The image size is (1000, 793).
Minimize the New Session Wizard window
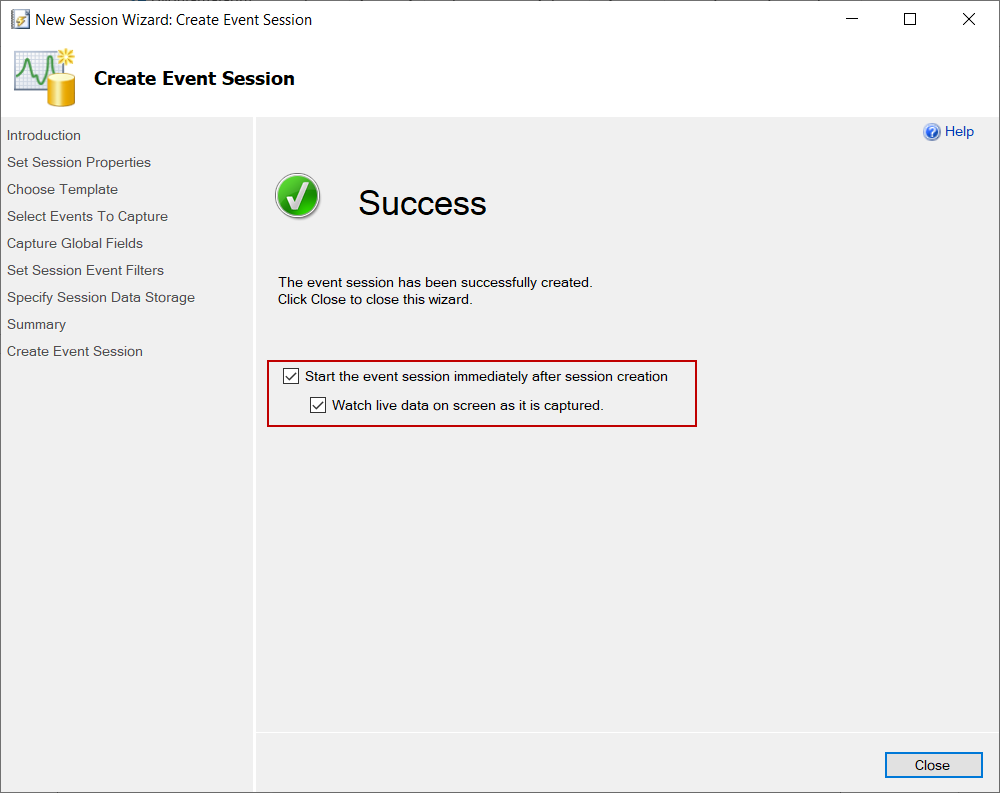click(851, 19)
